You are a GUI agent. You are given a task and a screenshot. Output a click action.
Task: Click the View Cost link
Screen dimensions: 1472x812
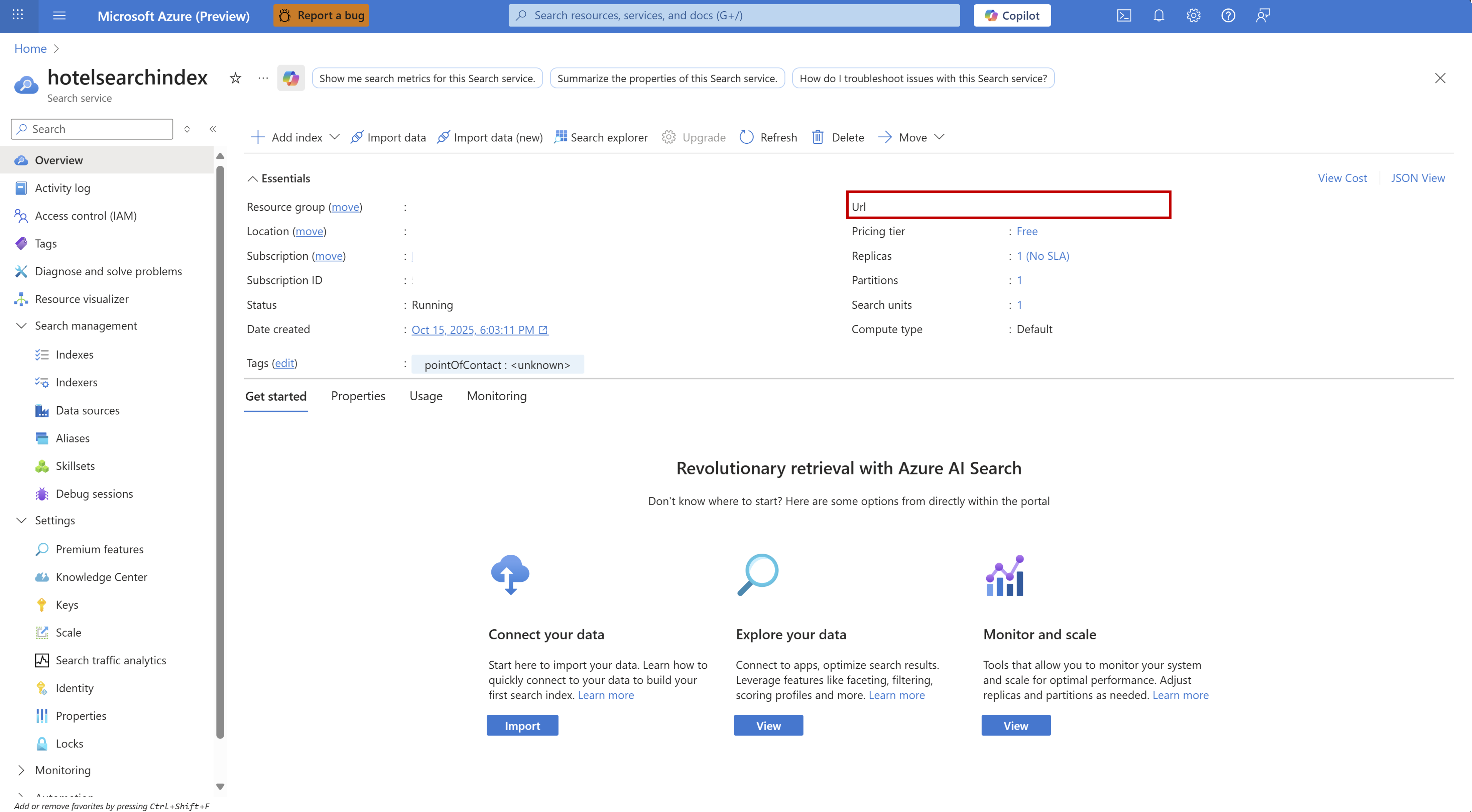pyautogui.click(x=1342, y=178)
